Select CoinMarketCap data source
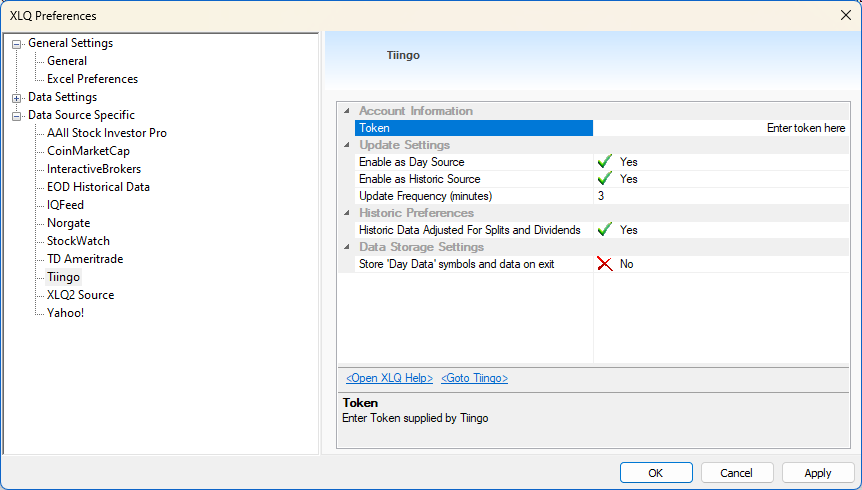 coord(89,151)
